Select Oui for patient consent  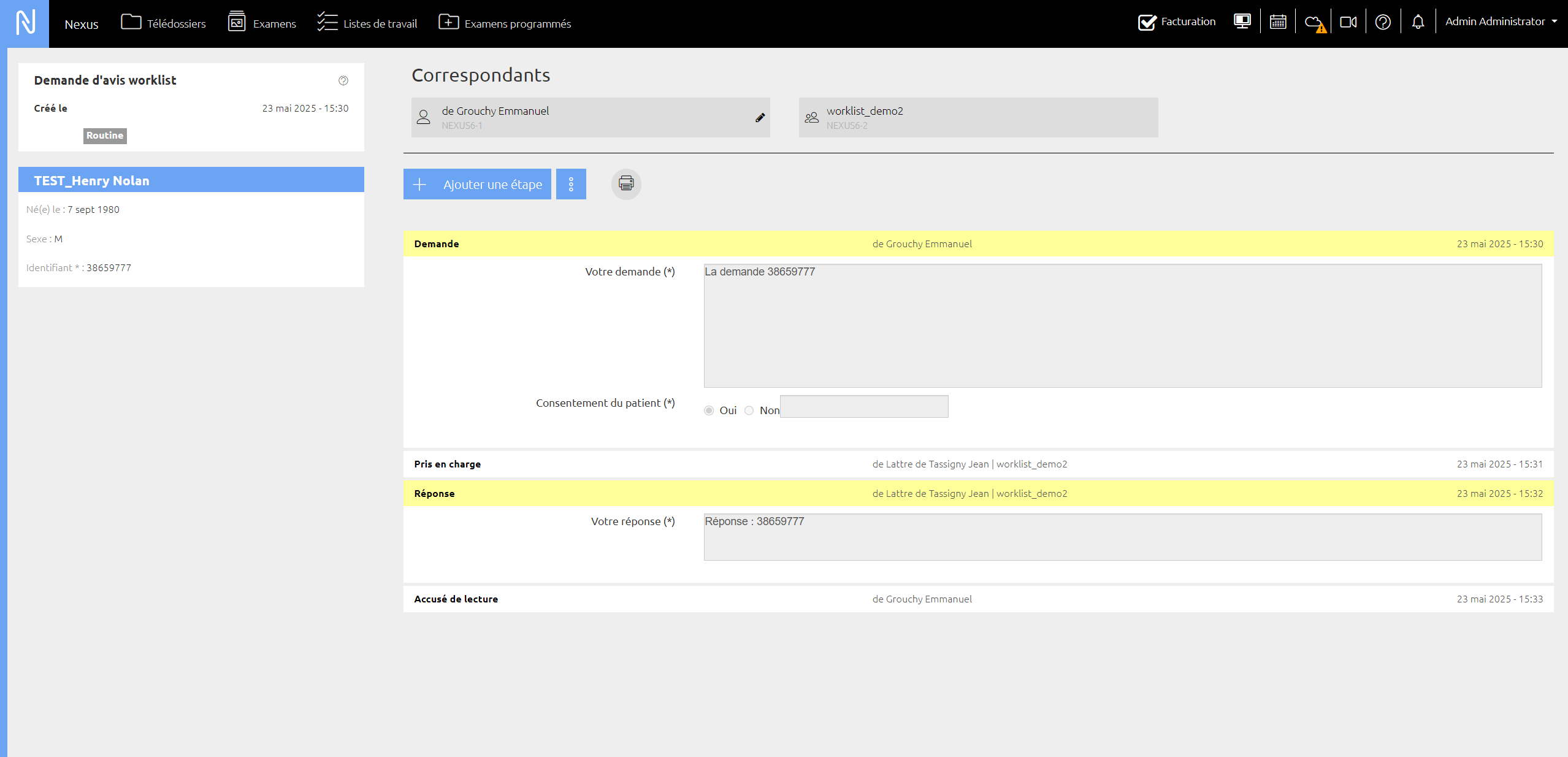709,410
